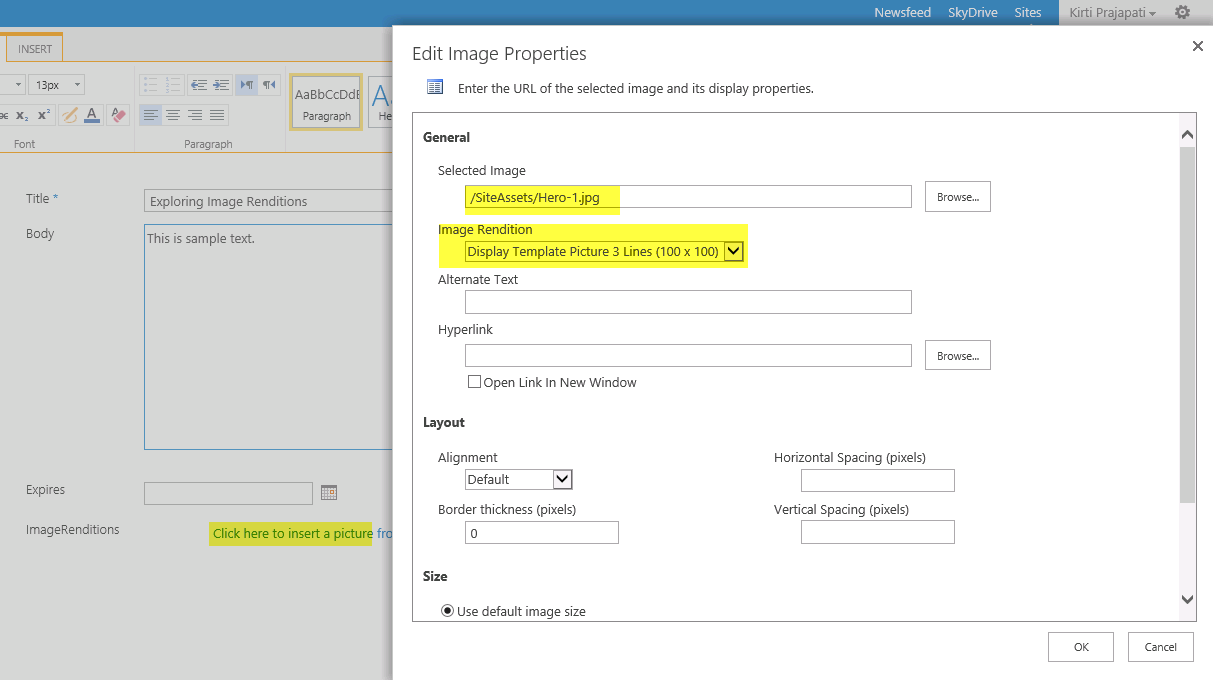Click the superscript formatting icon
Screen dimensions: 1213x680
pos(42,115)
